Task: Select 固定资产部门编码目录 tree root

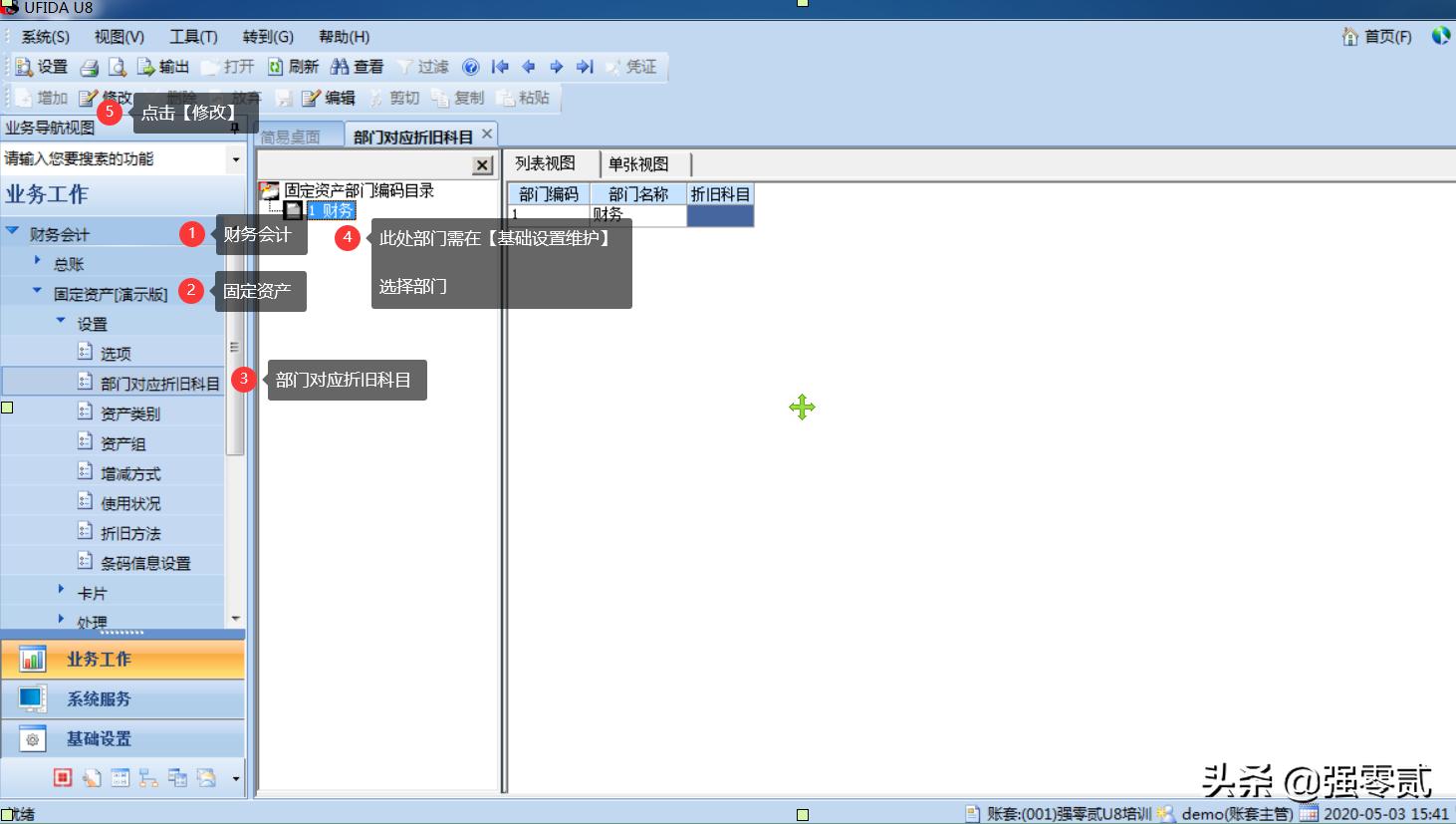Action: tap(360, 190)
